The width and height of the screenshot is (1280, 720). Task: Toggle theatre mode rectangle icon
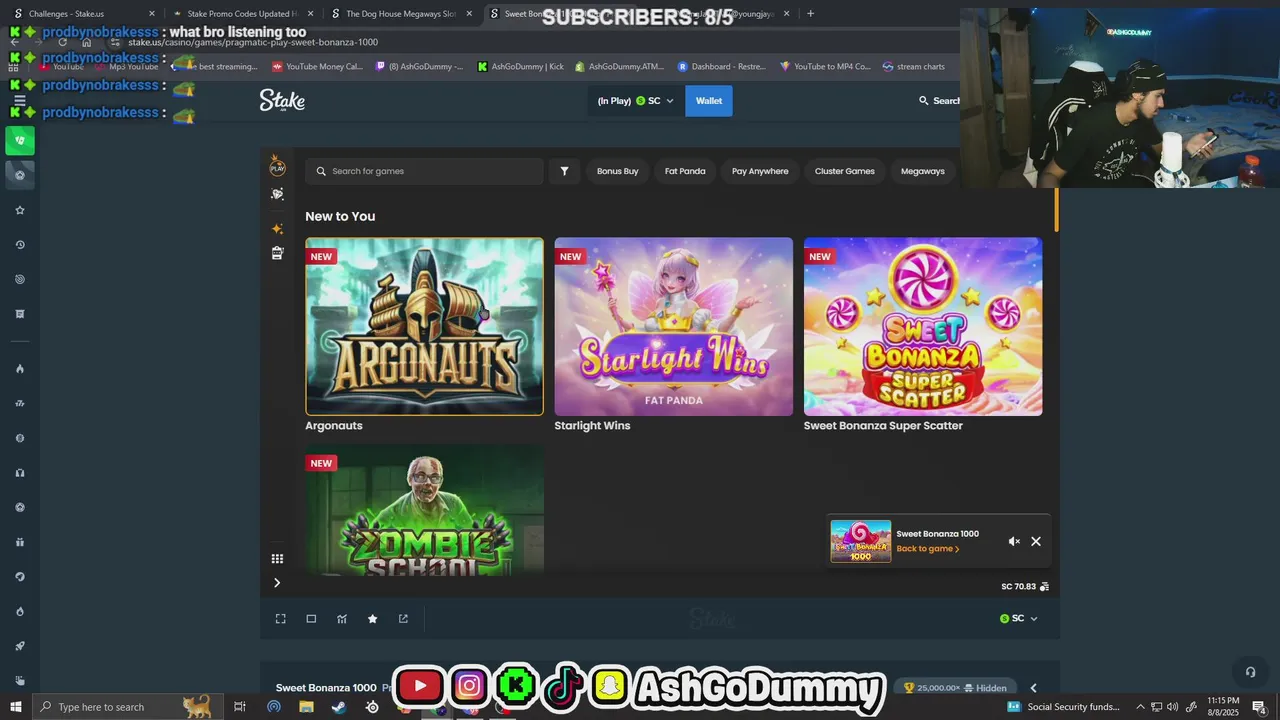(311, 619)
